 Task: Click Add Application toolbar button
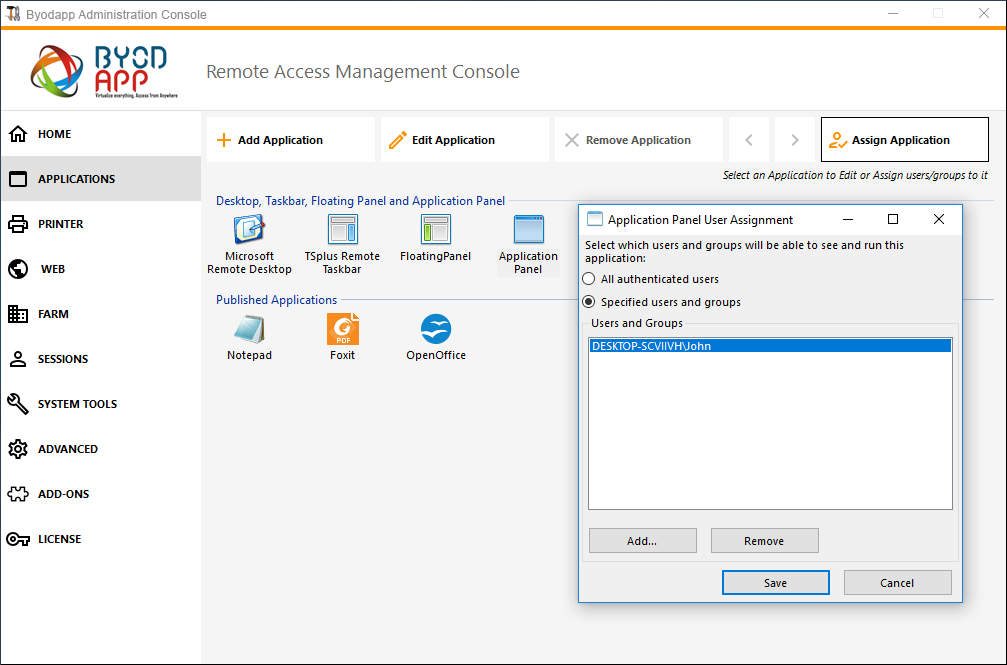click(x=291, y=139)
